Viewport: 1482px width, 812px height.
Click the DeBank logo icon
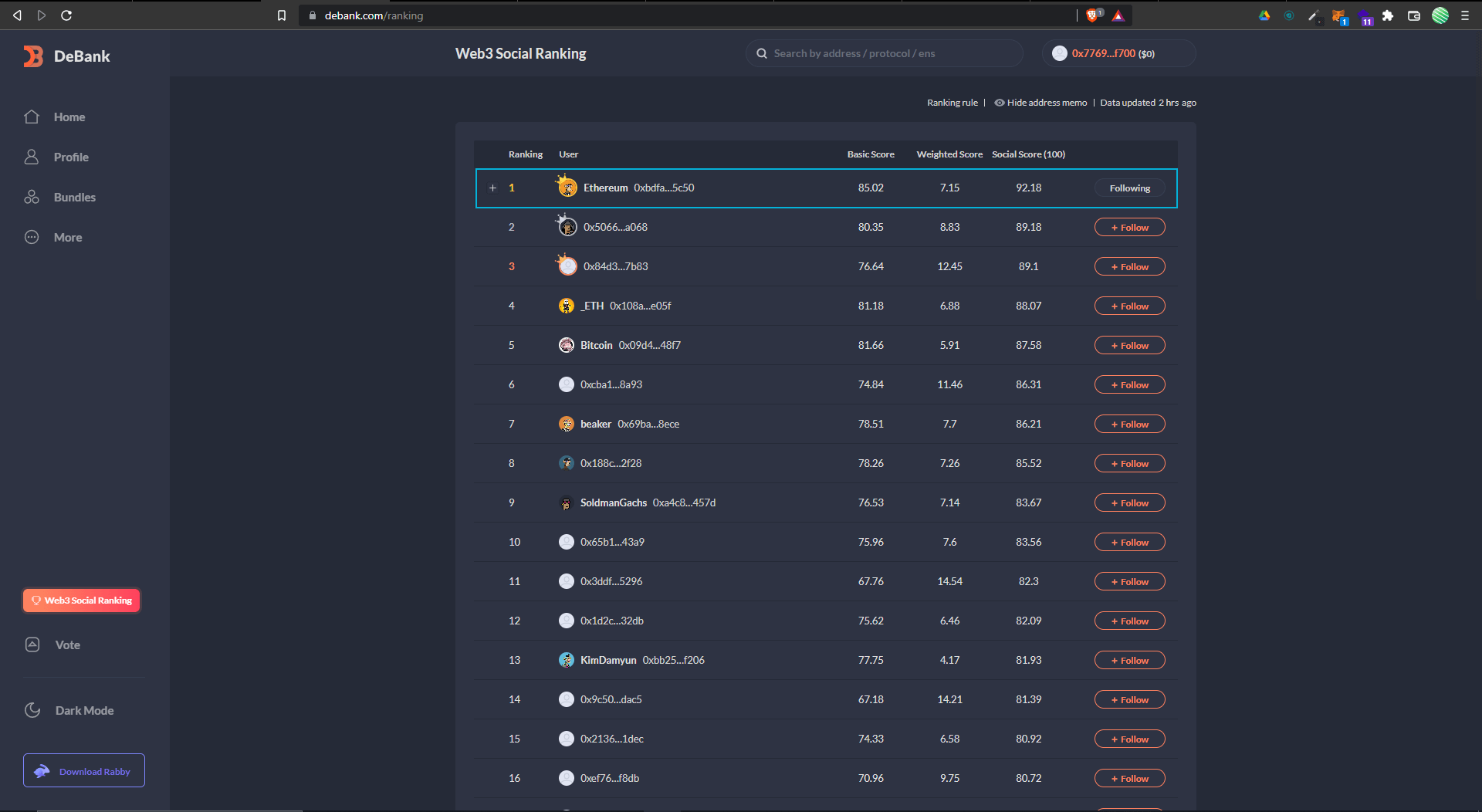pyautogui.click(x=33, y=56)
